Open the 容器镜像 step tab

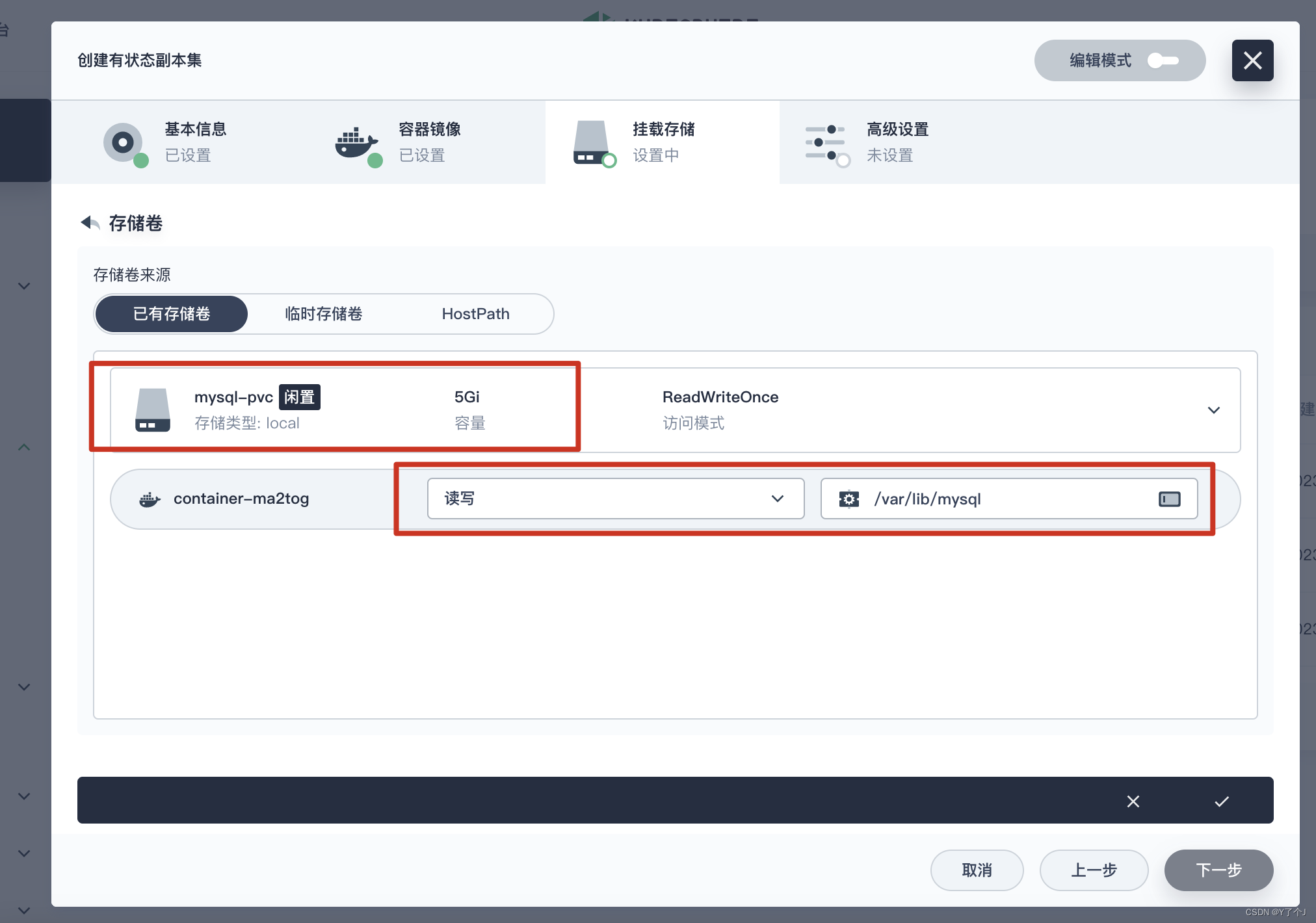pos(428,142)
